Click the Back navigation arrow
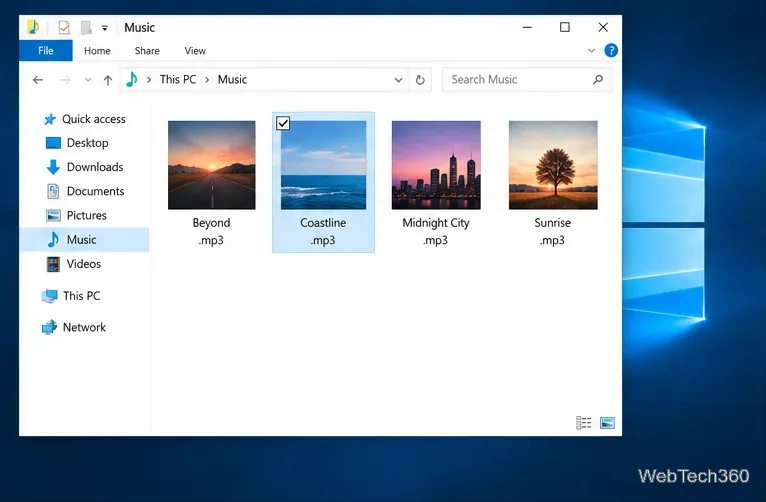Image resolution: width=766 pixels, height=502 pixels. (38, 80)
